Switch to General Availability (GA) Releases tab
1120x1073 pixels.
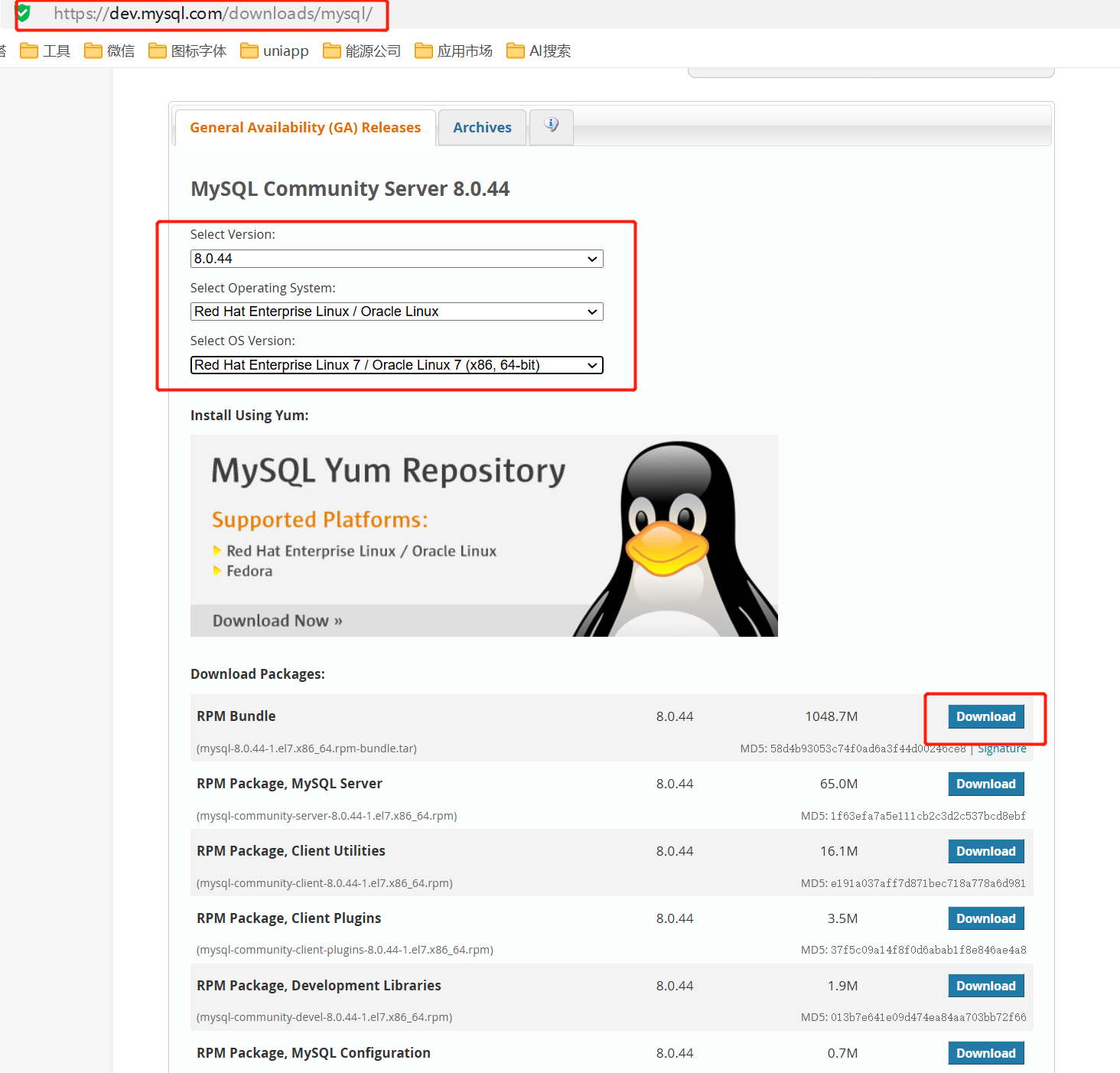pyautogui.click(x=305, y=128)
